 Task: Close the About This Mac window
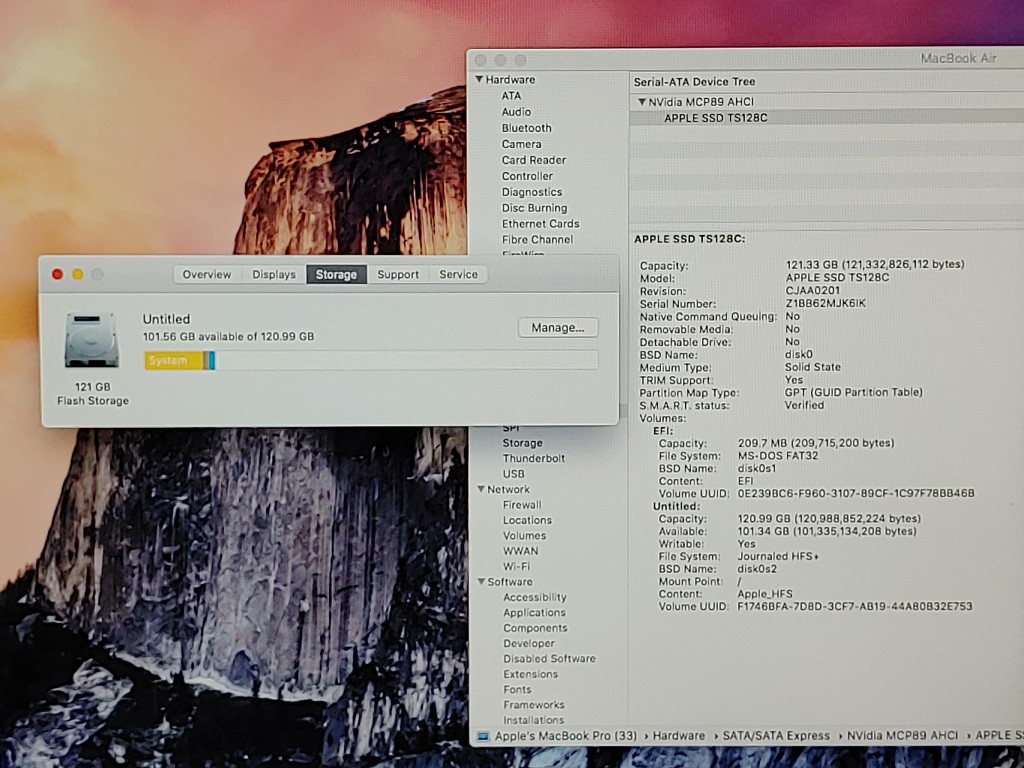tap(57, 274)
